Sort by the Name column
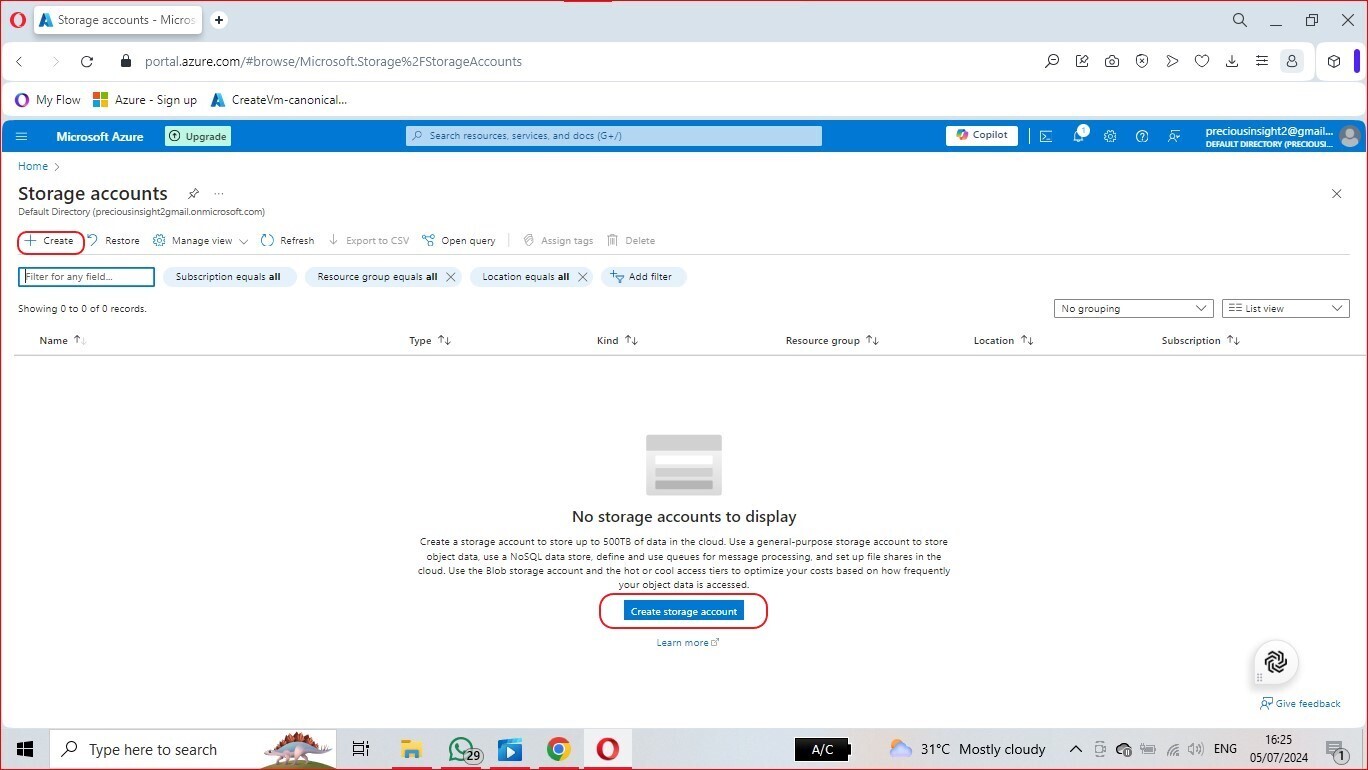The height and width of the screenshot is (770, 1368). coord(62,341)
